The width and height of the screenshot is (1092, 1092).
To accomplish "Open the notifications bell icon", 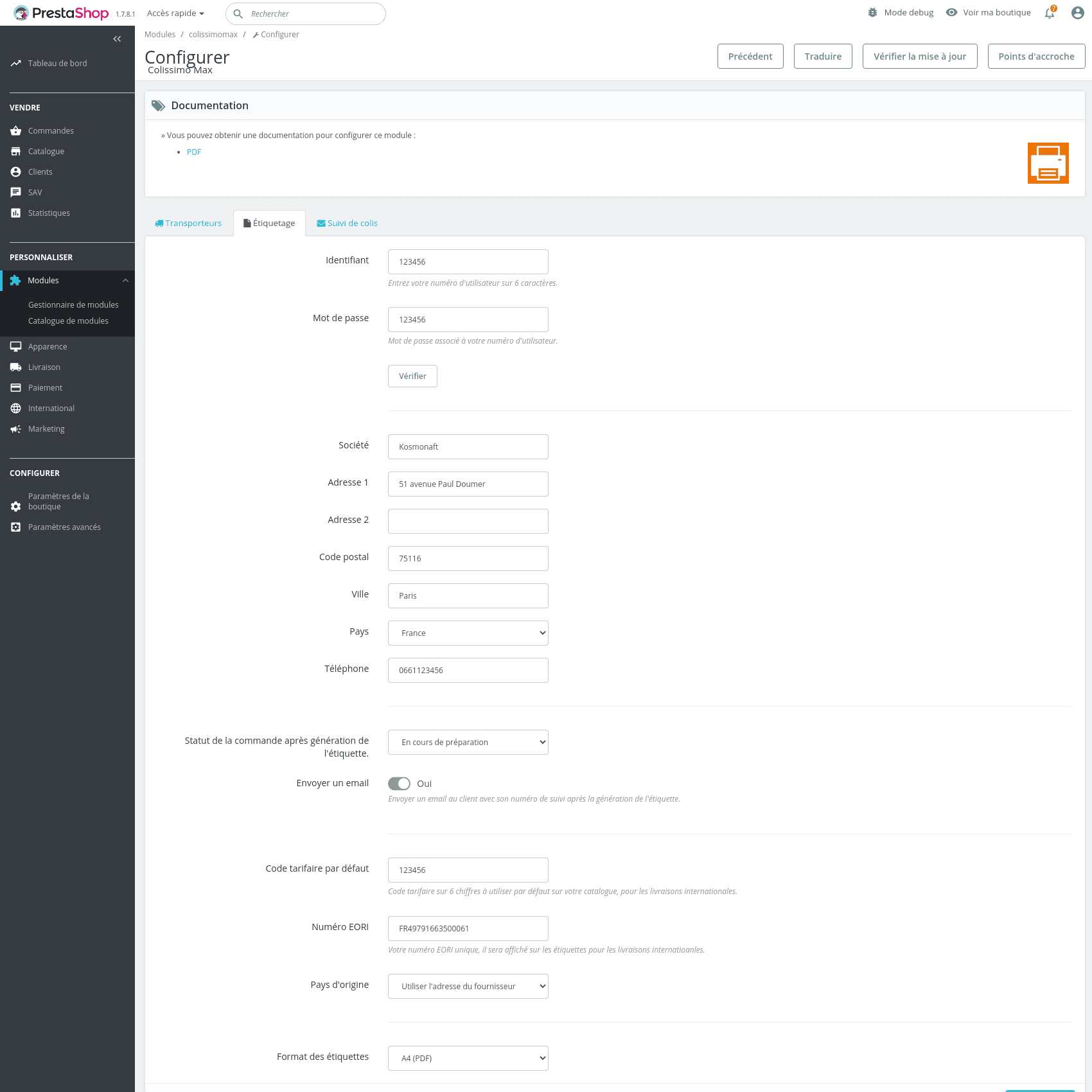I will coord(1050,13).
